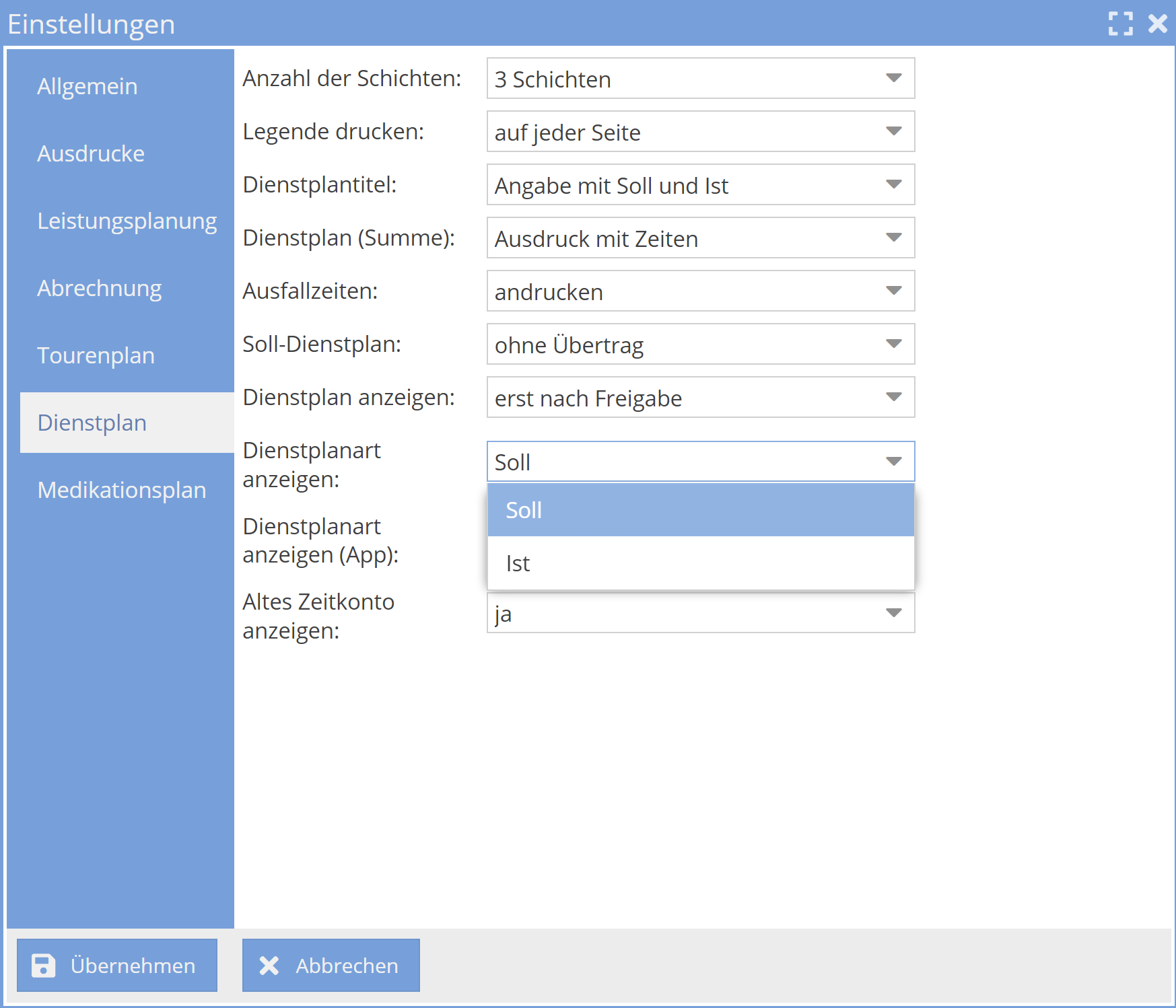Click the X icon on Abbrechen button
Viewport: 1176px width, 1008px height.
269,966
